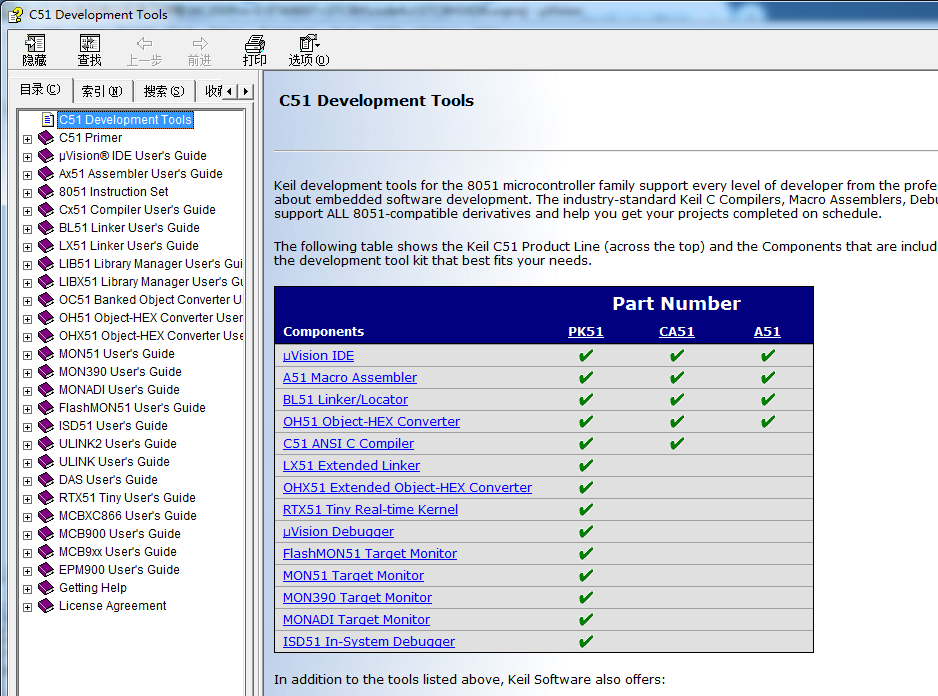The width and height of the screenshot is (938, 696).
Task: Expand the LIB51 Library Manager node
Action: 28,265
